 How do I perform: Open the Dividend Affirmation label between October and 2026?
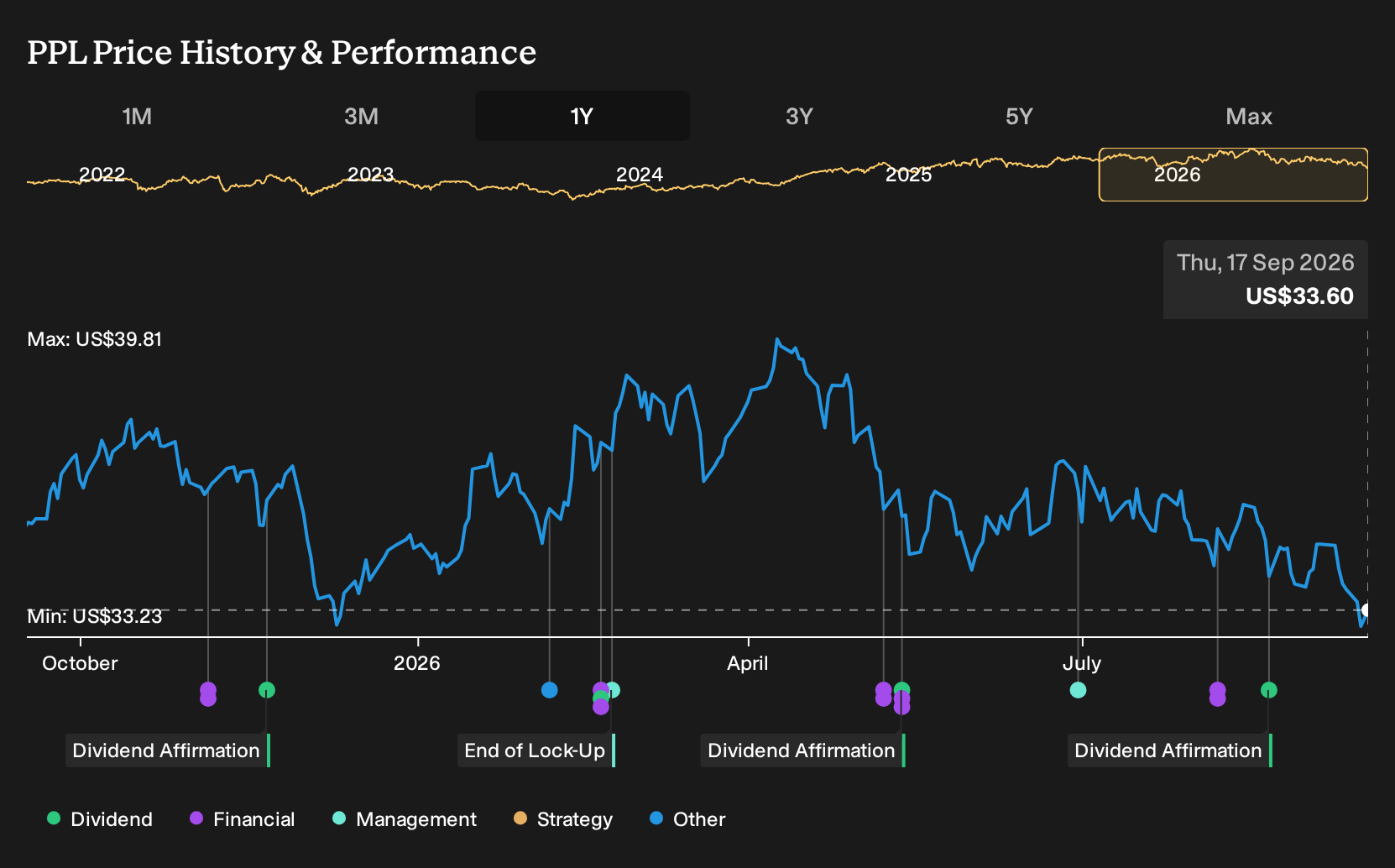click(168, 750)
